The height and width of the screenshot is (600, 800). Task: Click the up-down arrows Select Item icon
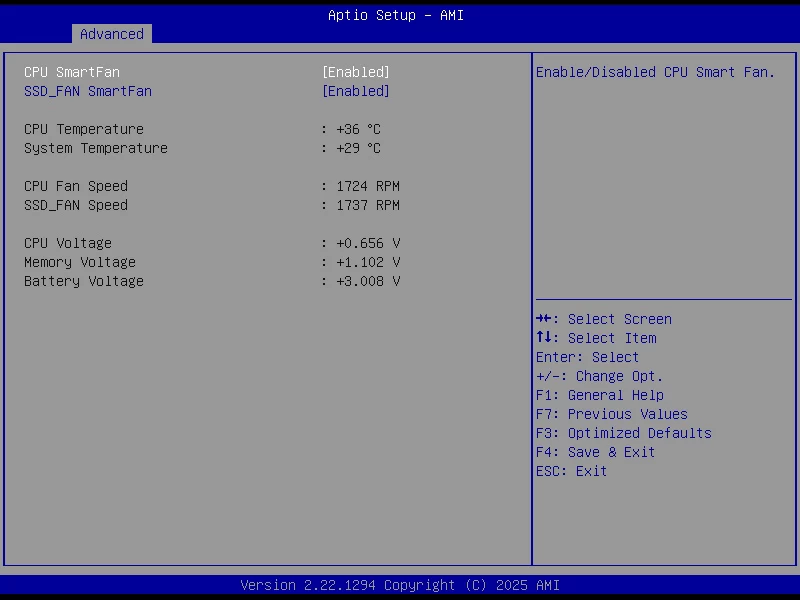pos(544,338)
